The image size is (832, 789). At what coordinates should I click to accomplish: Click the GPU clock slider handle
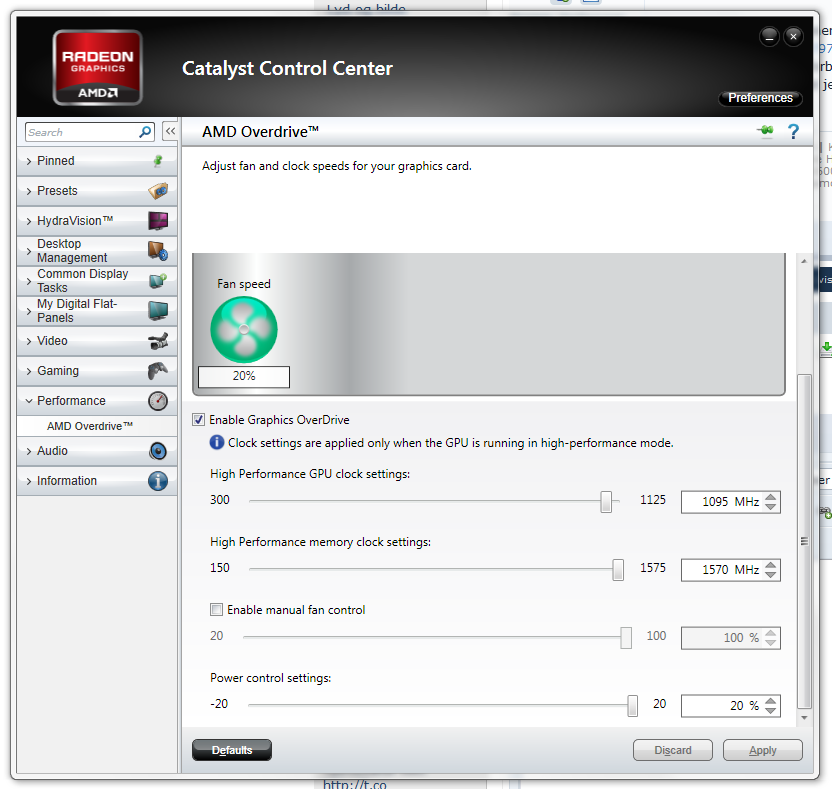(x=606, y=501)
